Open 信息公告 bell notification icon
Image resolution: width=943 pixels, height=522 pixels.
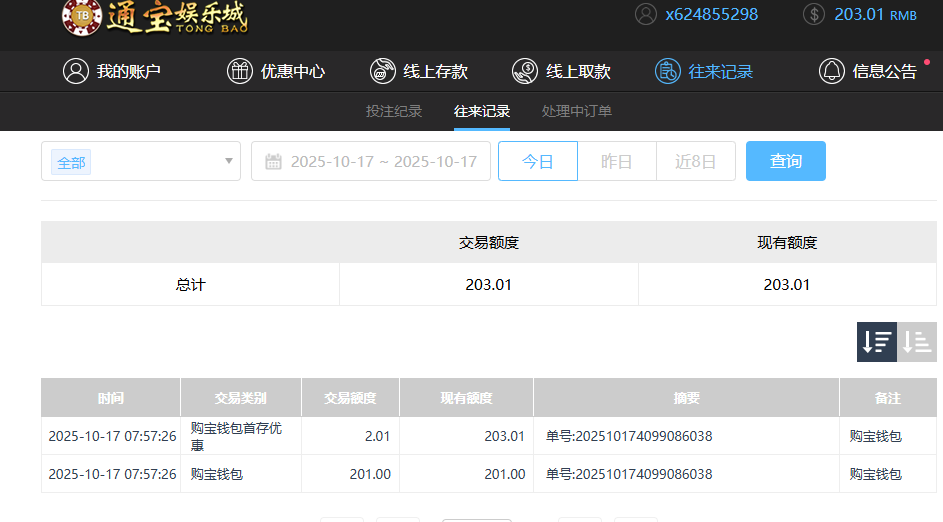click(x=831, y=71)
